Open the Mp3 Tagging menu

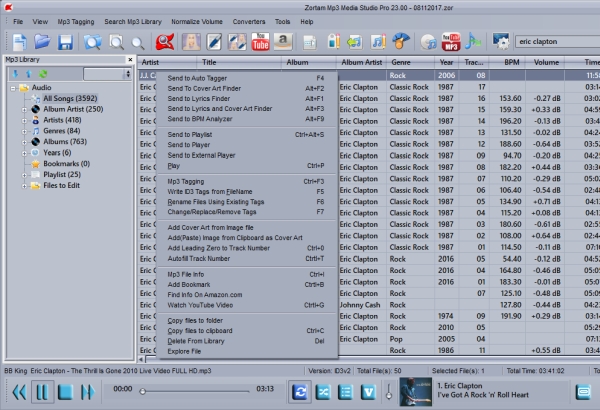point(76,22)
